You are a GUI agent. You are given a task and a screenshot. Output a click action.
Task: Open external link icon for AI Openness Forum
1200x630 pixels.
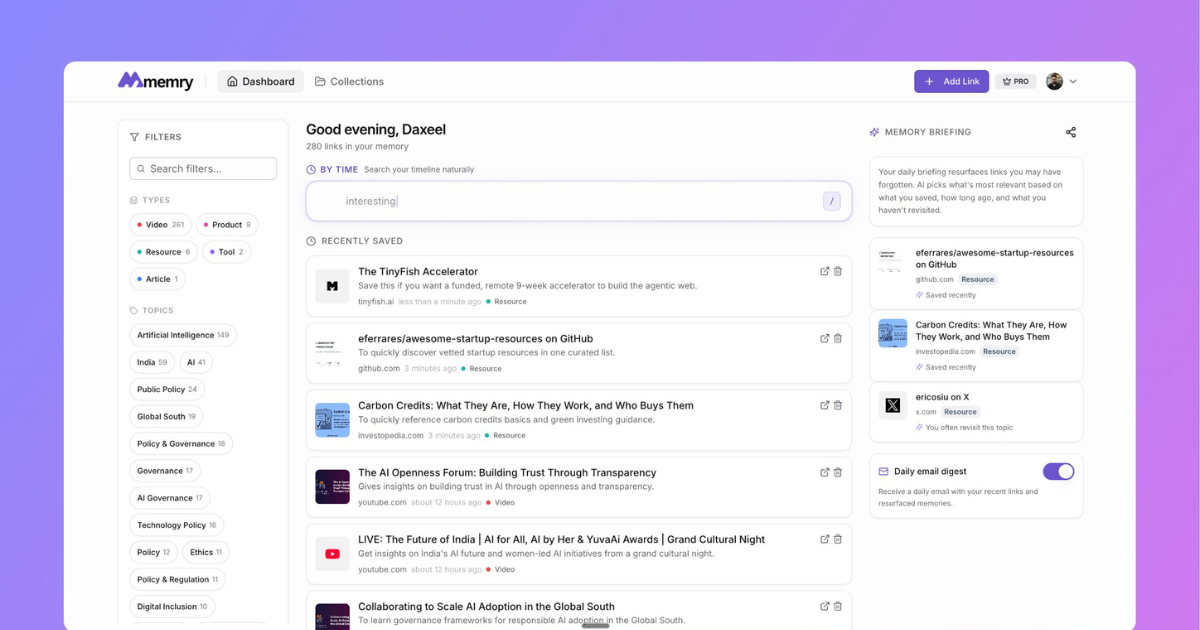[825, 472]
